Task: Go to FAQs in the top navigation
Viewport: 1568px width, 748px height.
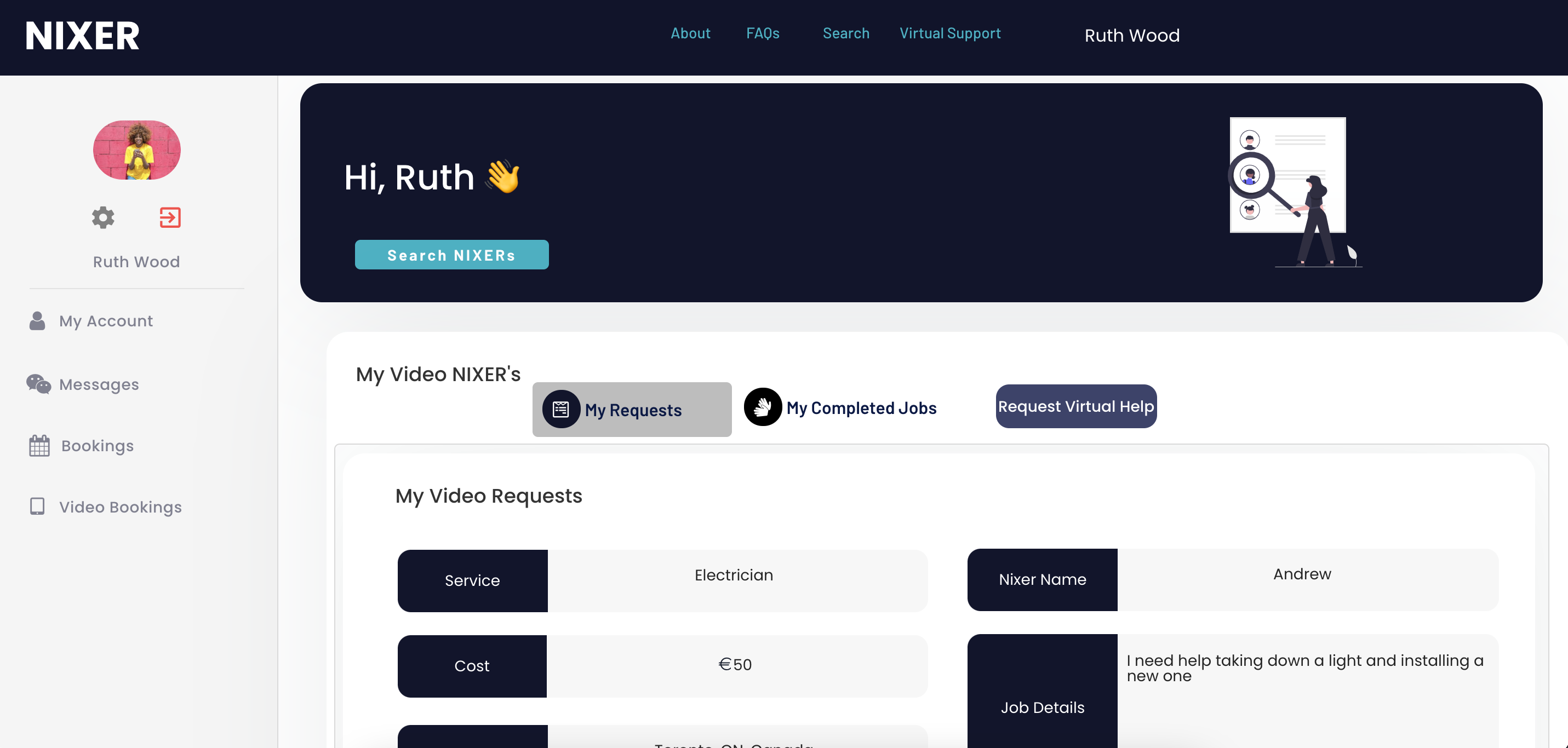Action: click(762, 33)
